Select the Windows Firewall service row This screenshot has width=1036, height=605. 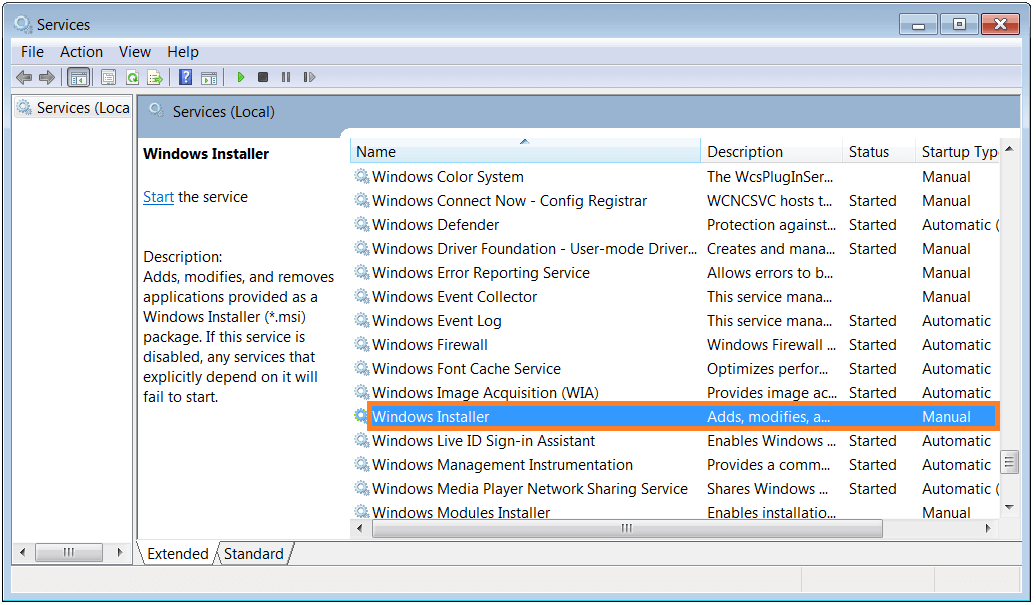(430, 345)
